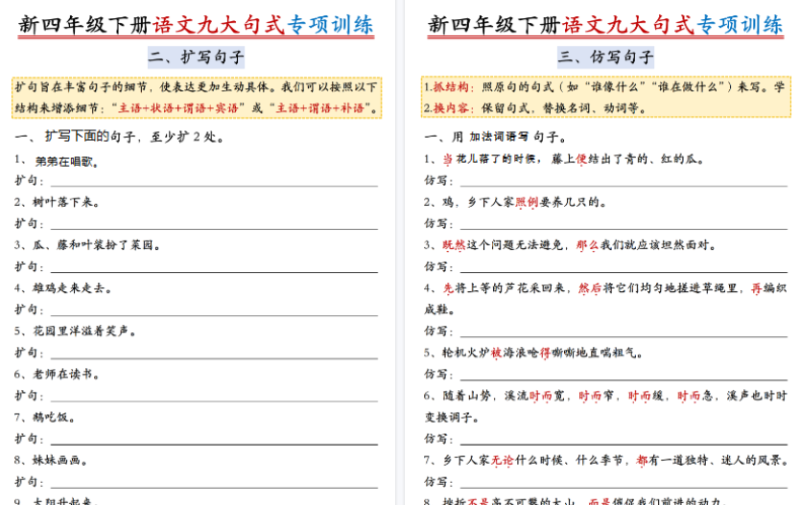Click the sentence "妹妹画画。"
The height and width of the screenshot is (505, 800).
pos(60,461)
